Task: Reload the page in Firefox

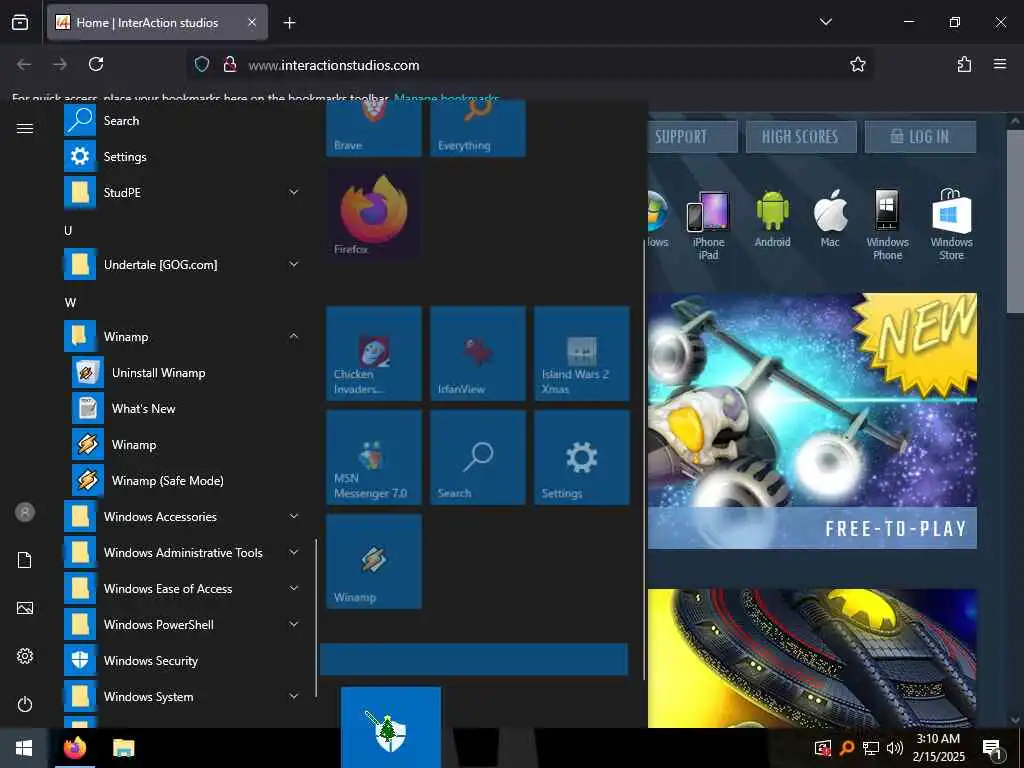Action: pyautogui.click(x=96, y=64)
